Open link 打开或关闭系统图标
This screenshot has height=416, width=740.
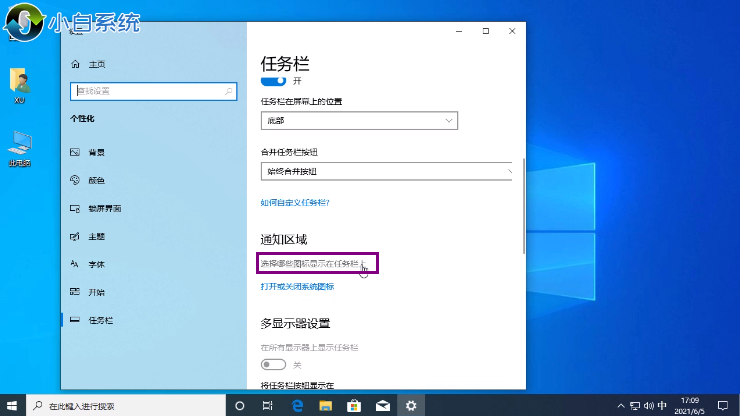pyautogui.click(x=297, y=286)
